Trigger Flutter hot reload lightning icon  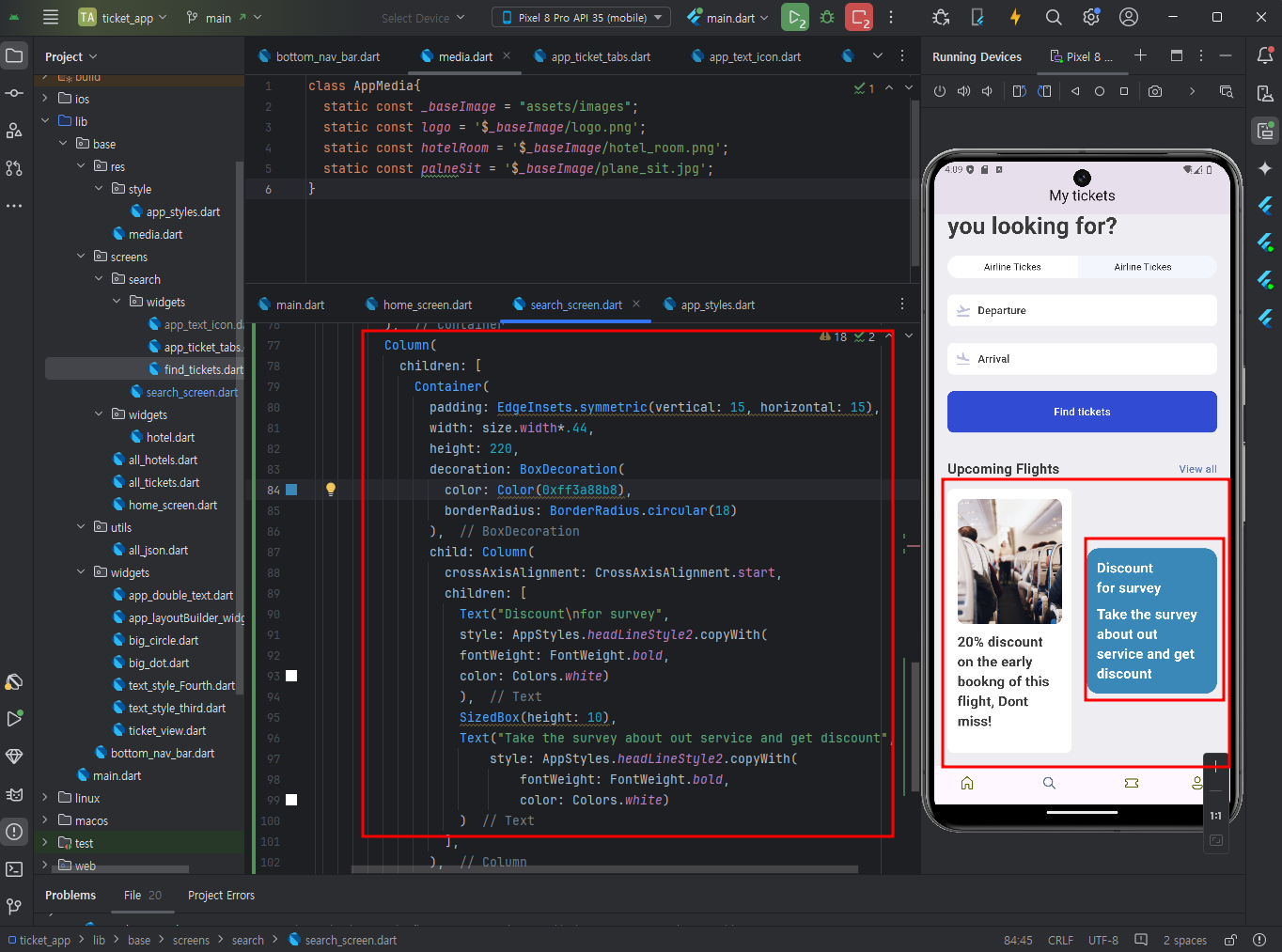(x=1015, y=17)
